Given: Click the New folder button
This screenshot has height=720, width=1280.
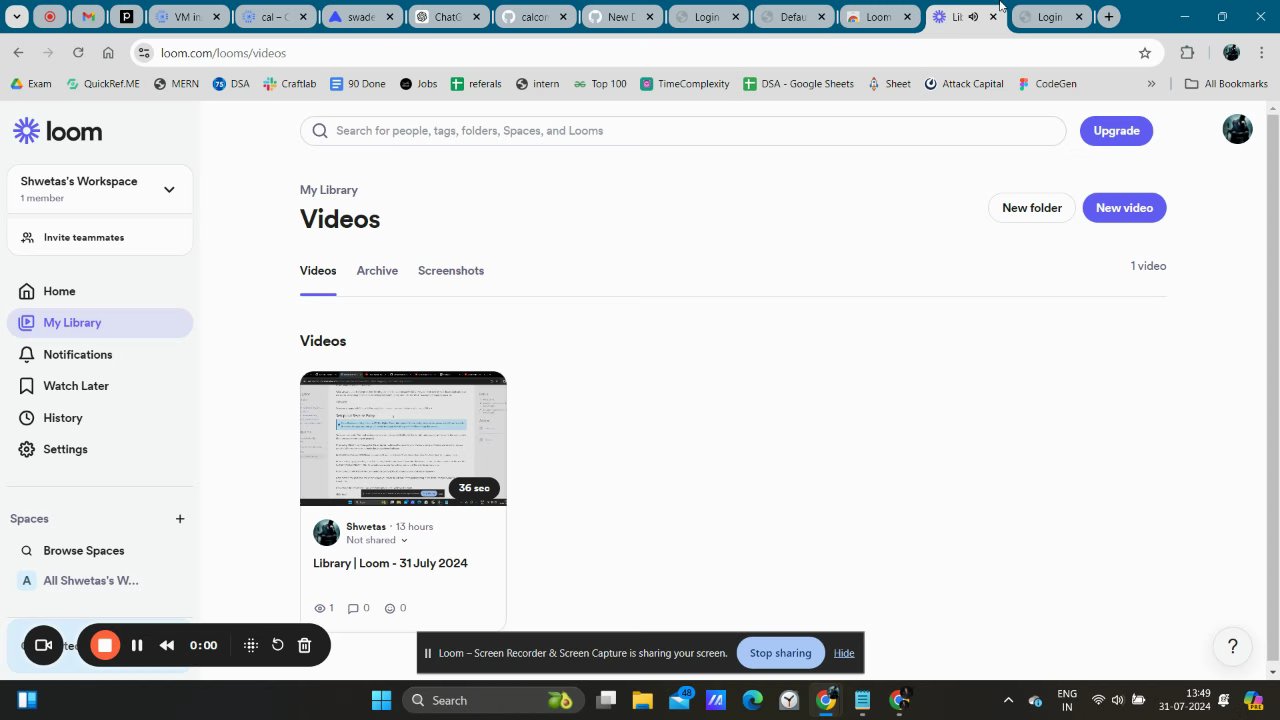Looking at the screenshot, I should coord(1032,208).
